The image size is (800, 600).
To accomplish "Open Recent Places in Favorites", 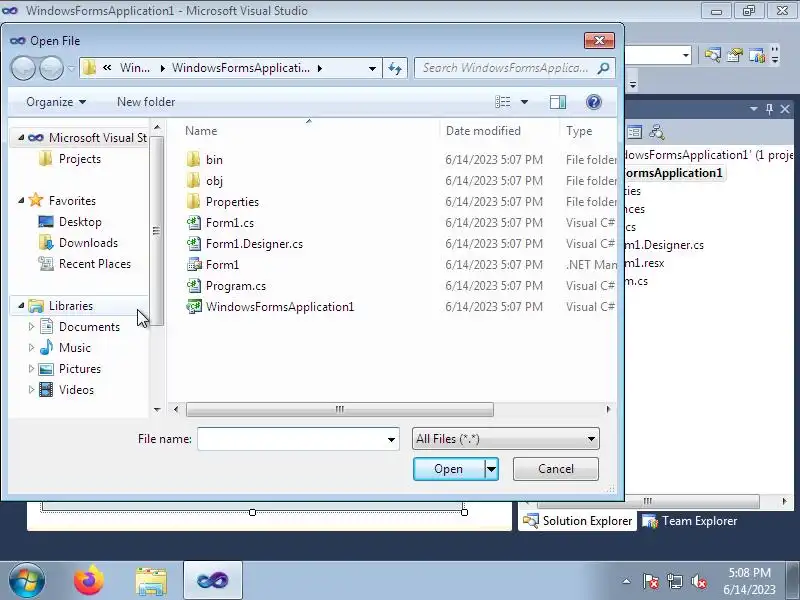I will click(x=95, y=264).
